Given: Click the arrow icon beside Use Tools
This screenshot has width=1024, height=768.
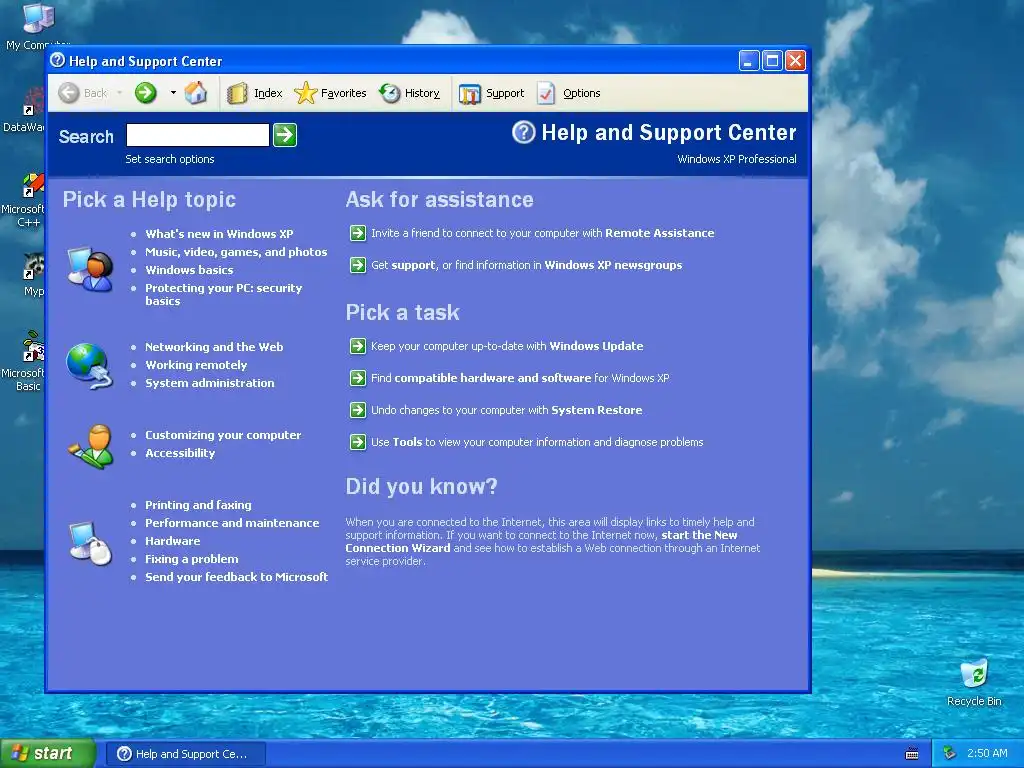Looking at the screenshot, I should pyautogui.click(x=358, y=442).
